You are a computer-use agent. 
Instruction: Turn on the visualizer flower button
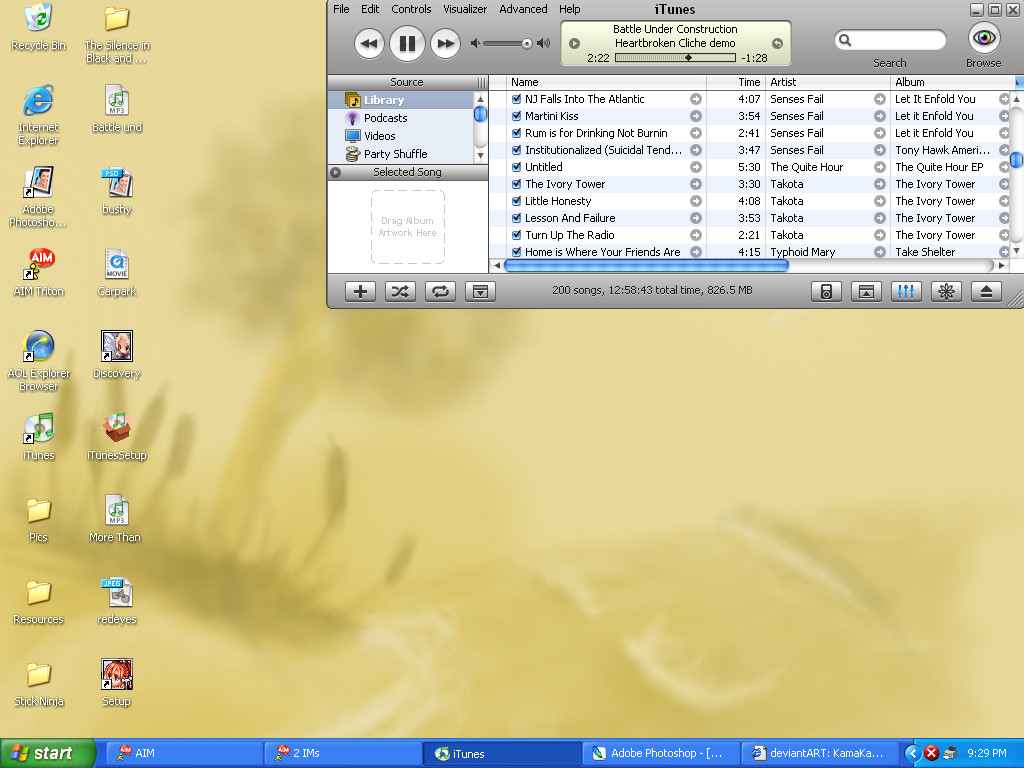tap(946, 291)
